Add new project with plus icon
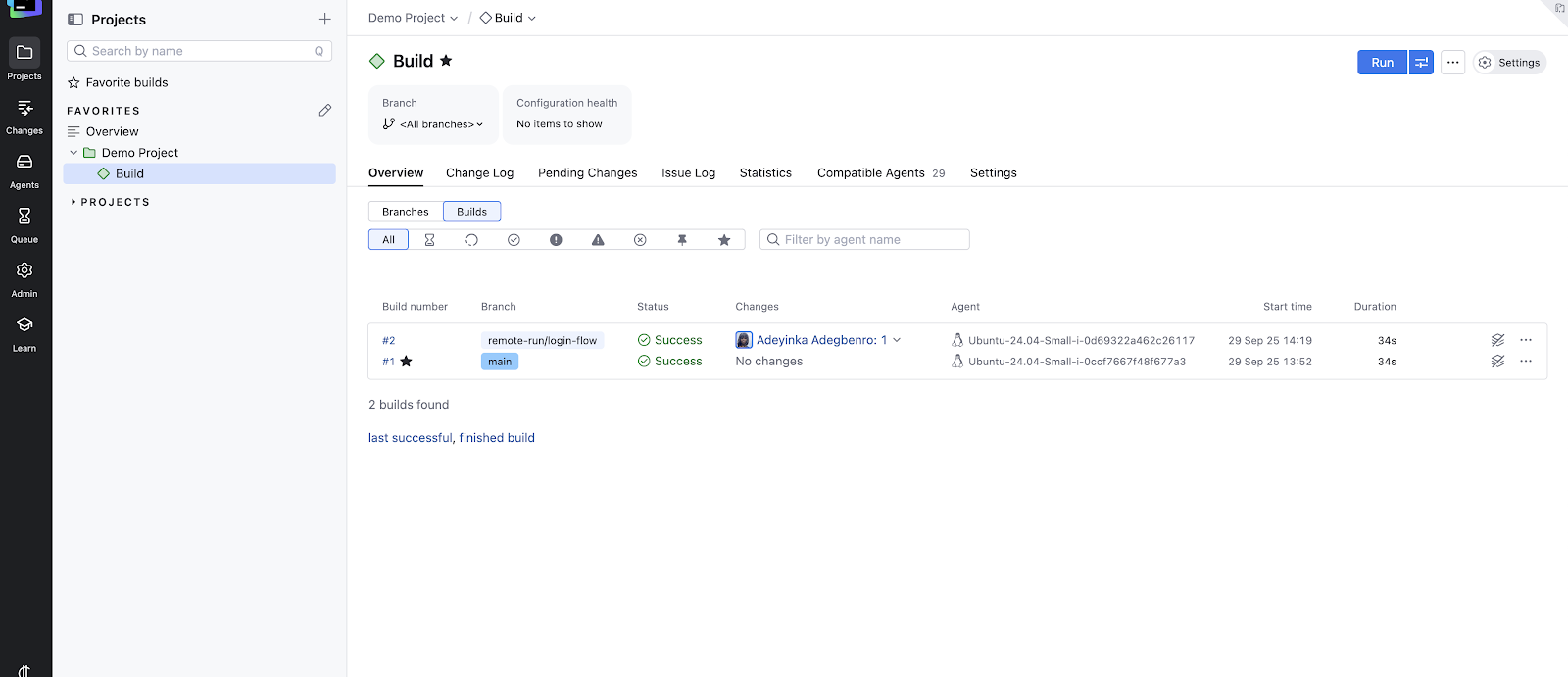 325,20
